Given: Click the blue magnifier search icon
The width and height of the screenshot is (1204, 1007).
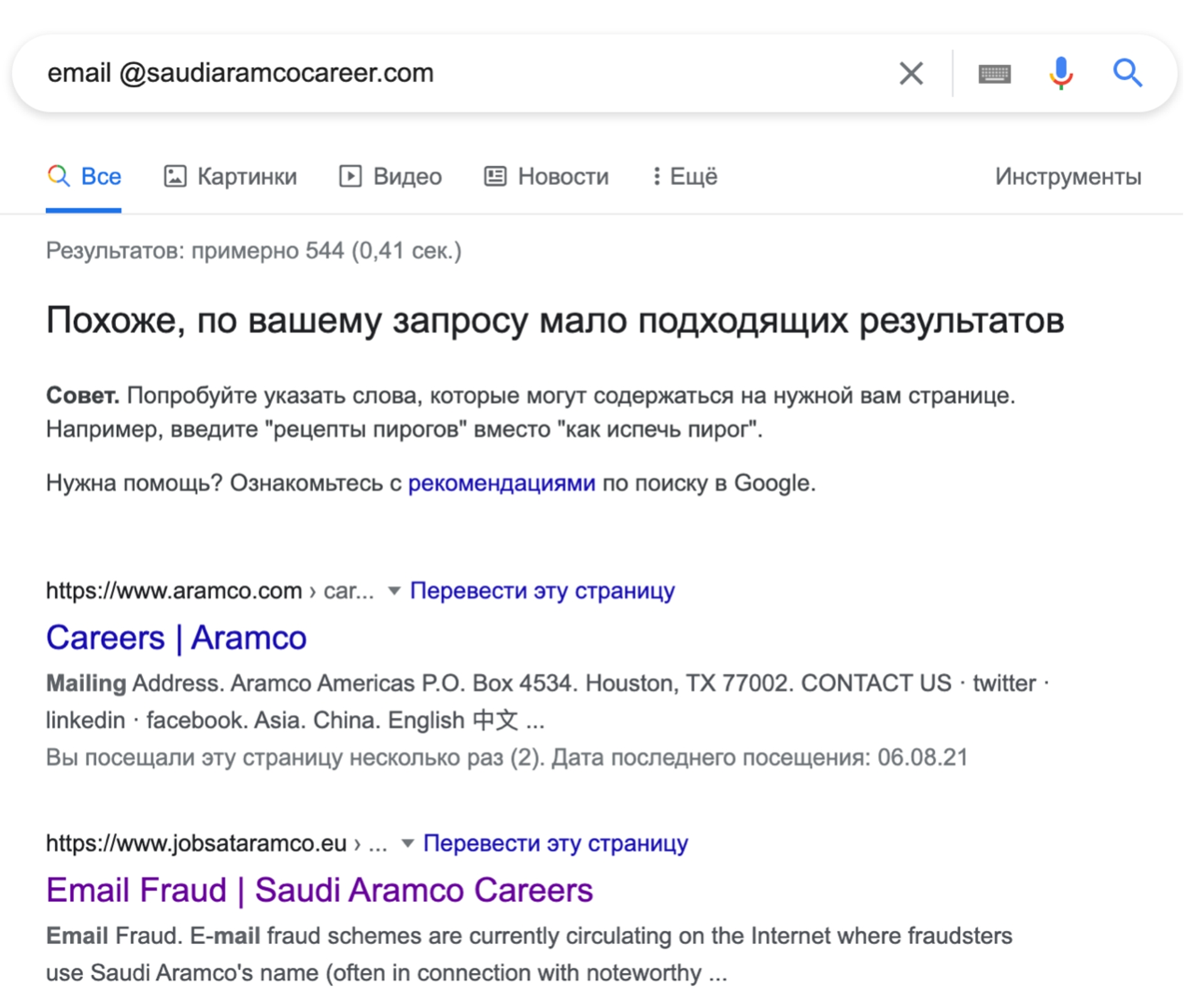Looking at the screenshot, I should coord(1127,73).
